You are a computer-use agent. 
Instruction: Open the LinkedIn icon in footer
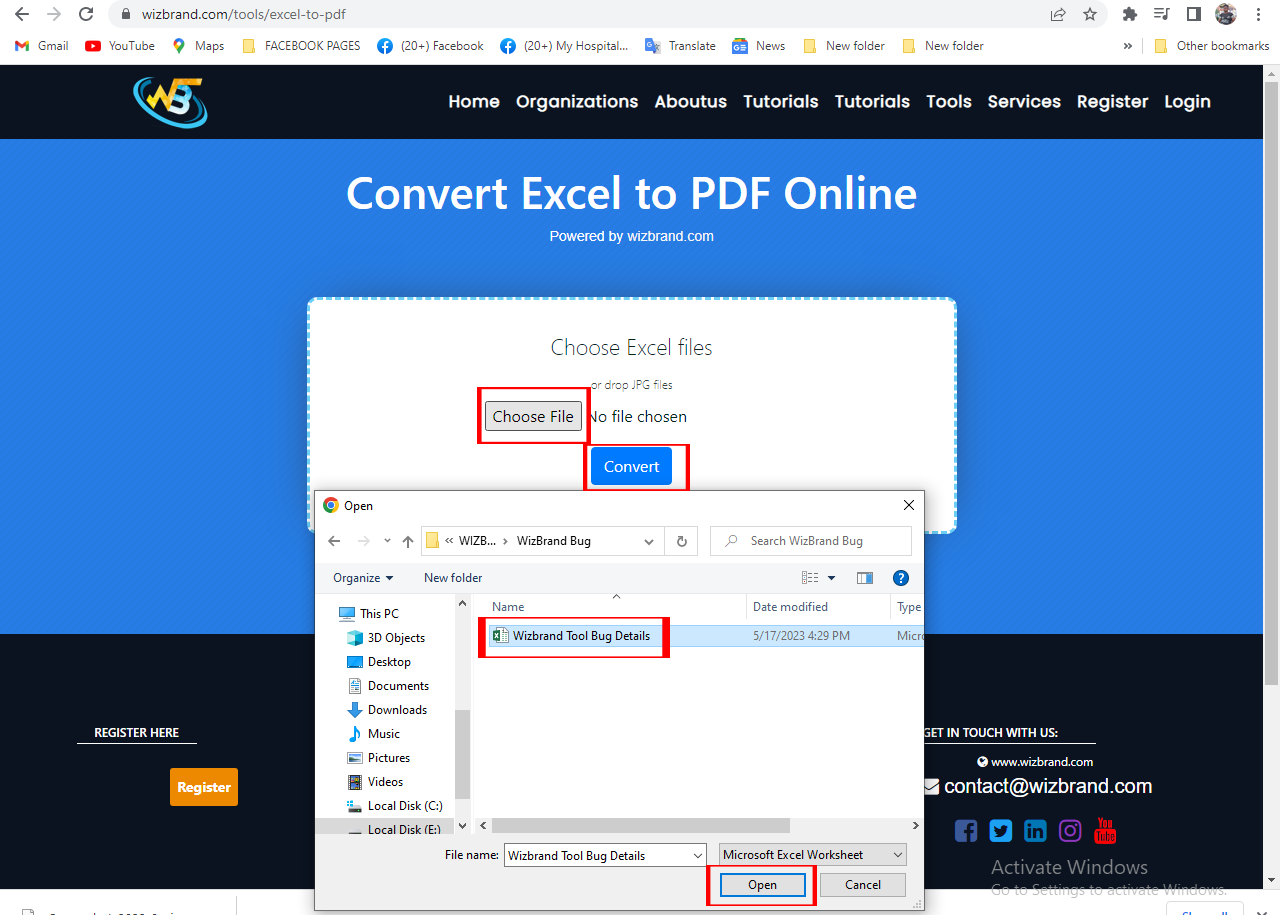click(x=1035, y=831)
